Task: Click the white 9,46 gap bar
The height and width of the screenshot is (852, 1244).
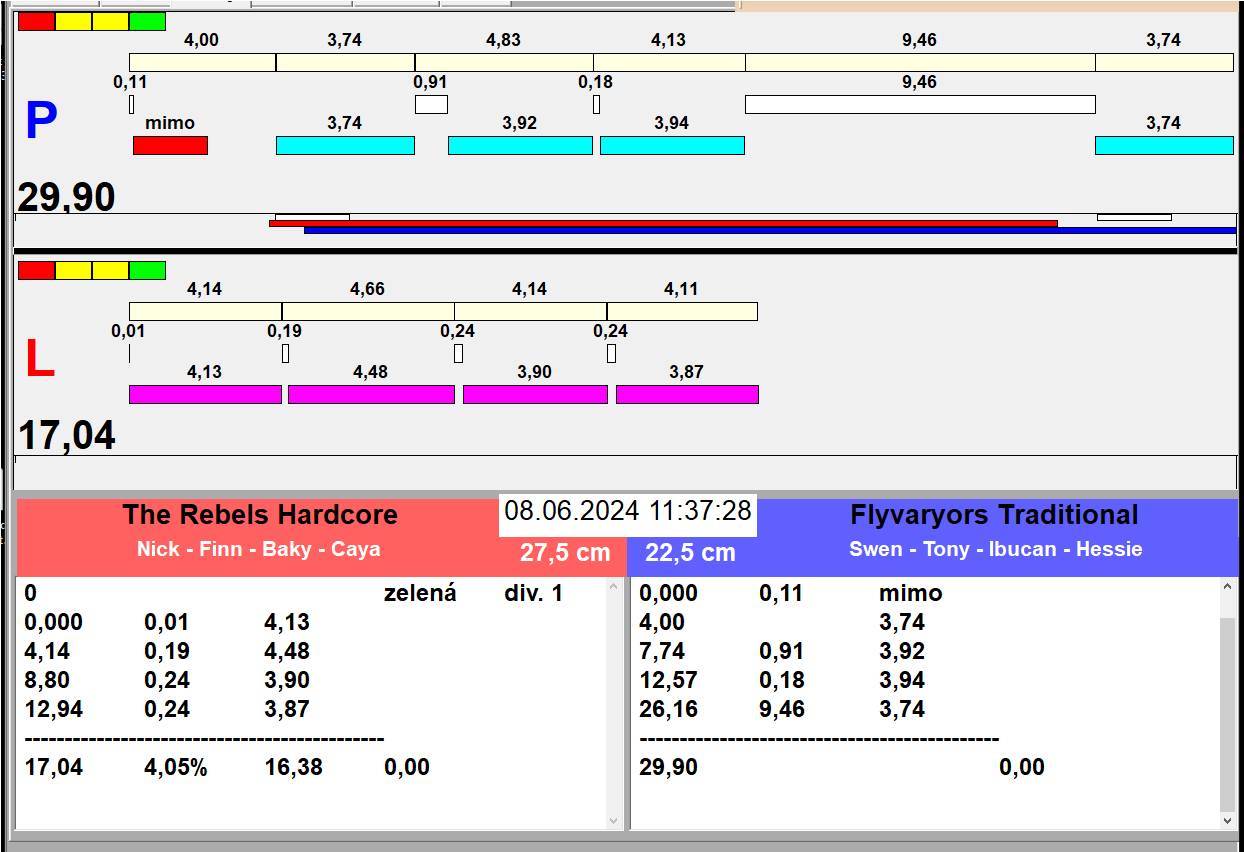Action: (919, 104)
